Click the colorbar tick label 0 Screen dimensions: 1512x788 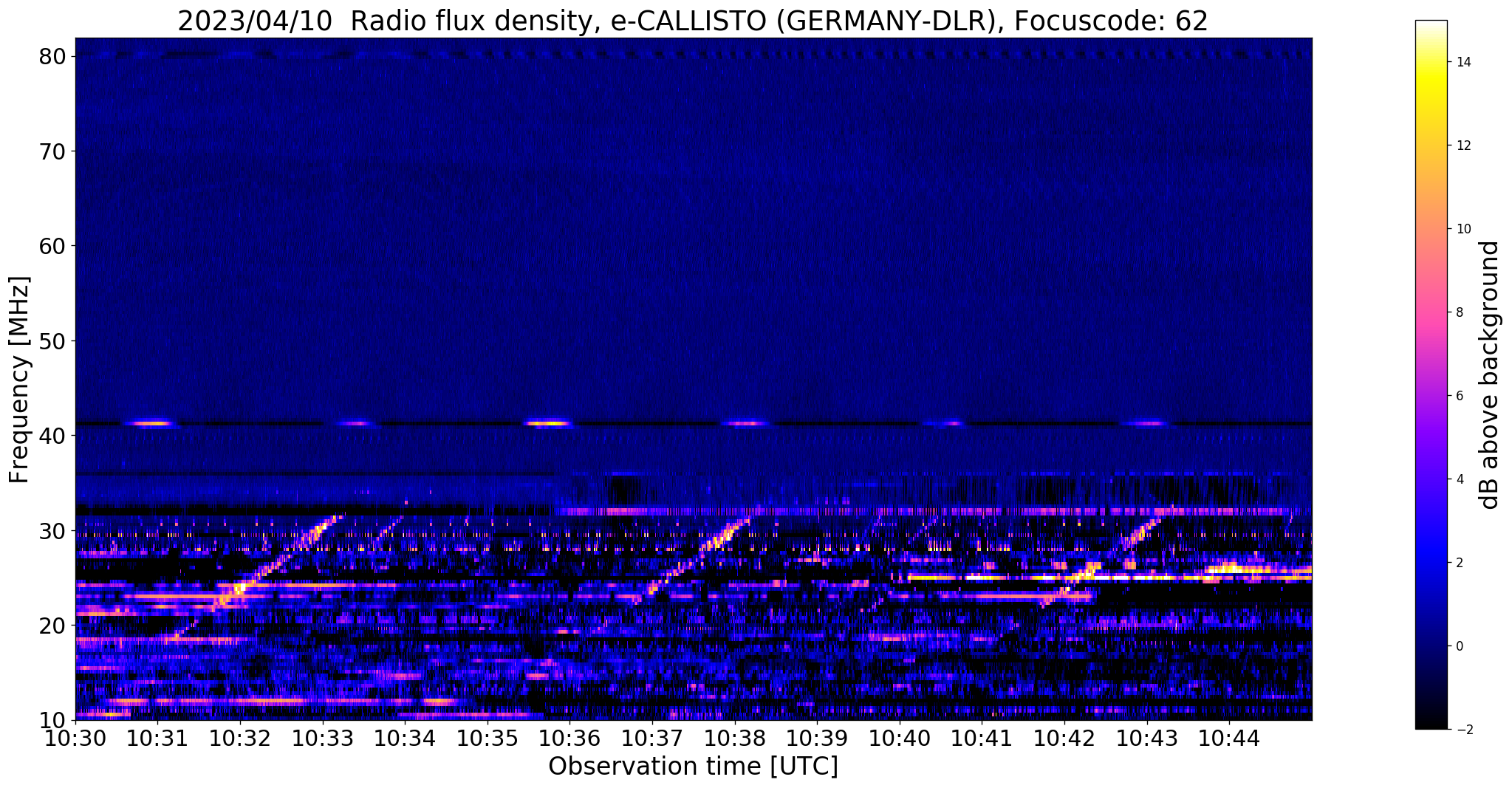point(1459,646)
